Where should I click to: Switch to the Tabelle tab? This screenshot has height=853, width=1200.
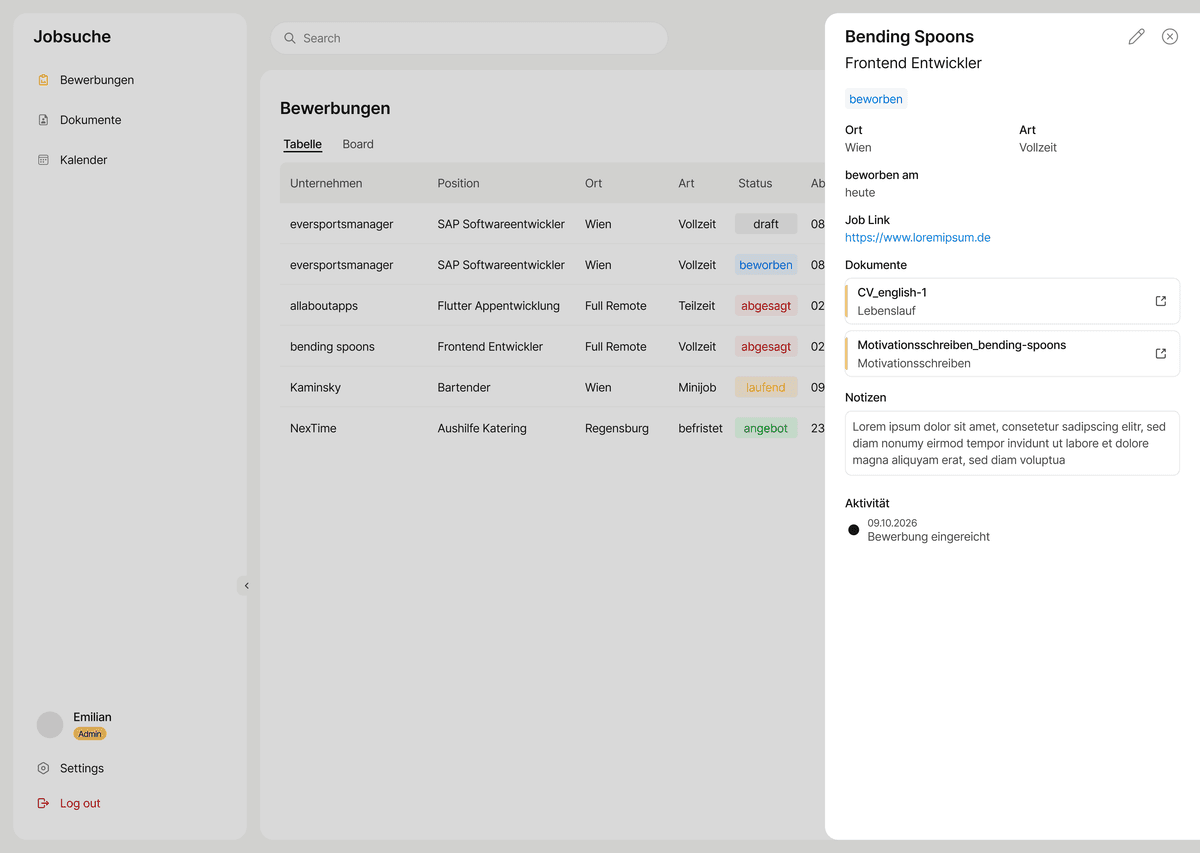point(302,144)
